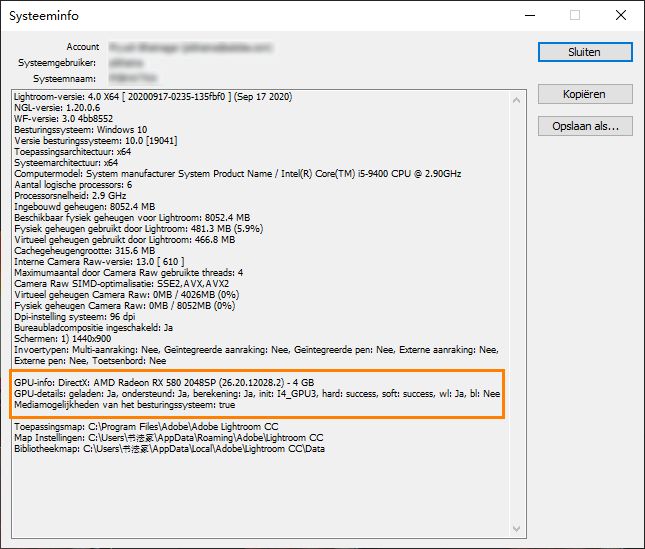Click the Ingebouwd geheugen: 8052.4 MB line
Screen dimensions: 645x549
(x=84, y=207)
